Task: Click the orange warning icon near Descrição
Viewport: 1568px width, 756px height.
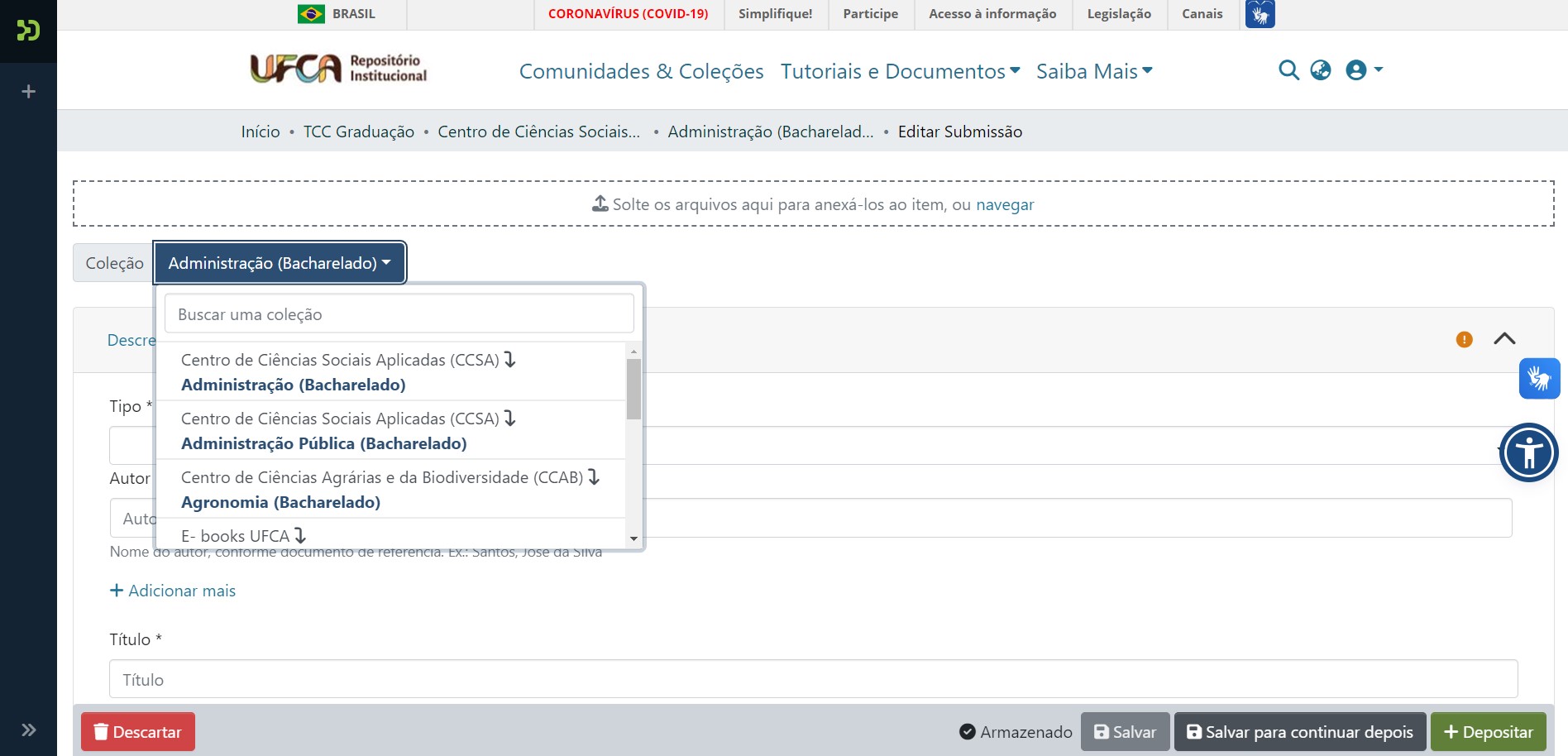Action: coord(1462,339)
